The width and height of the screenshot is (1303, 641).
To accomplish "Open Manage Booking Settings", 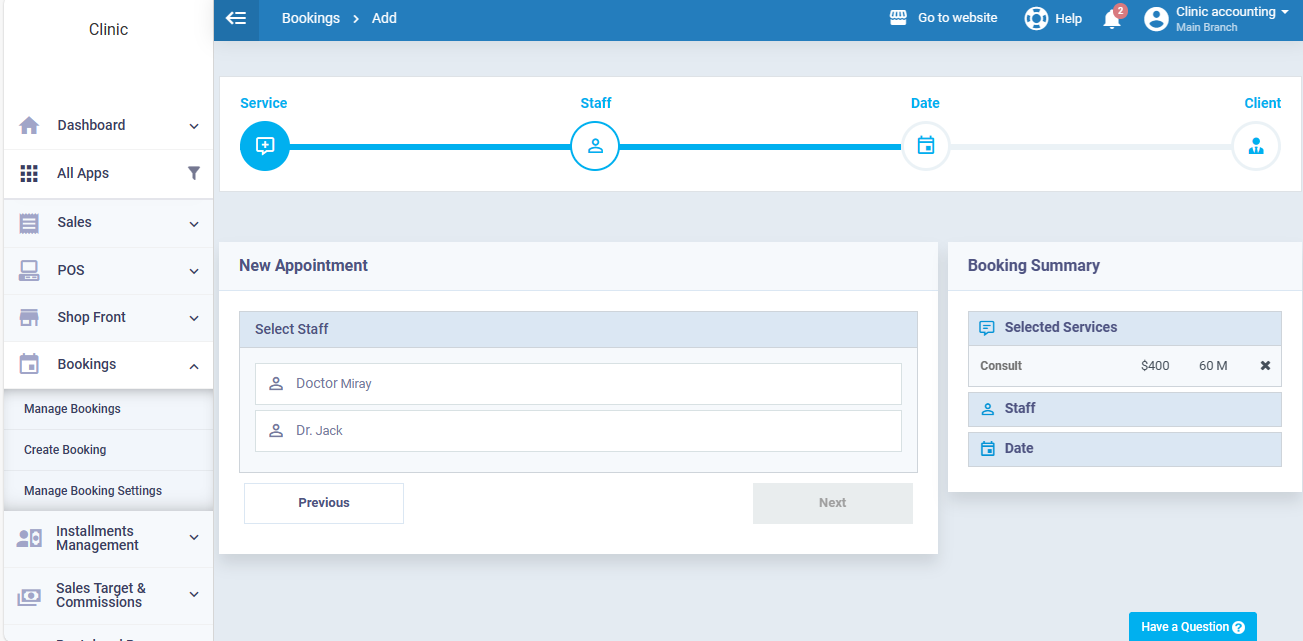I will click(x=93, y=491).
